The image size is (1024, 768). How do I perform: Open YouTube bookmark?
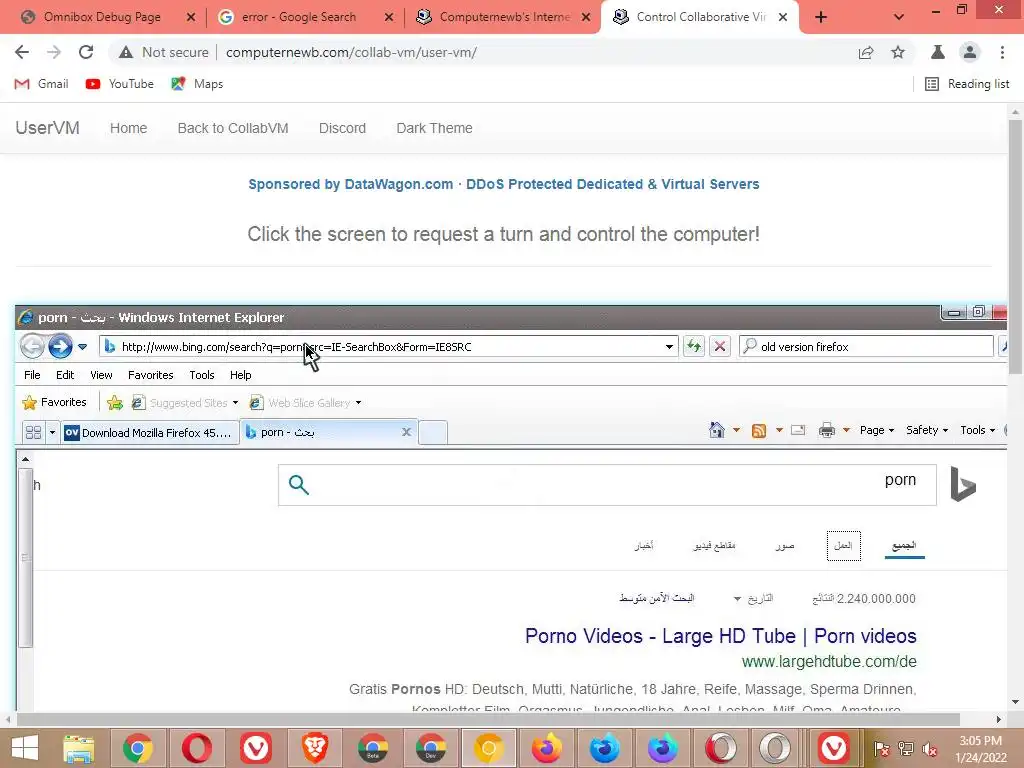[120, 84]
